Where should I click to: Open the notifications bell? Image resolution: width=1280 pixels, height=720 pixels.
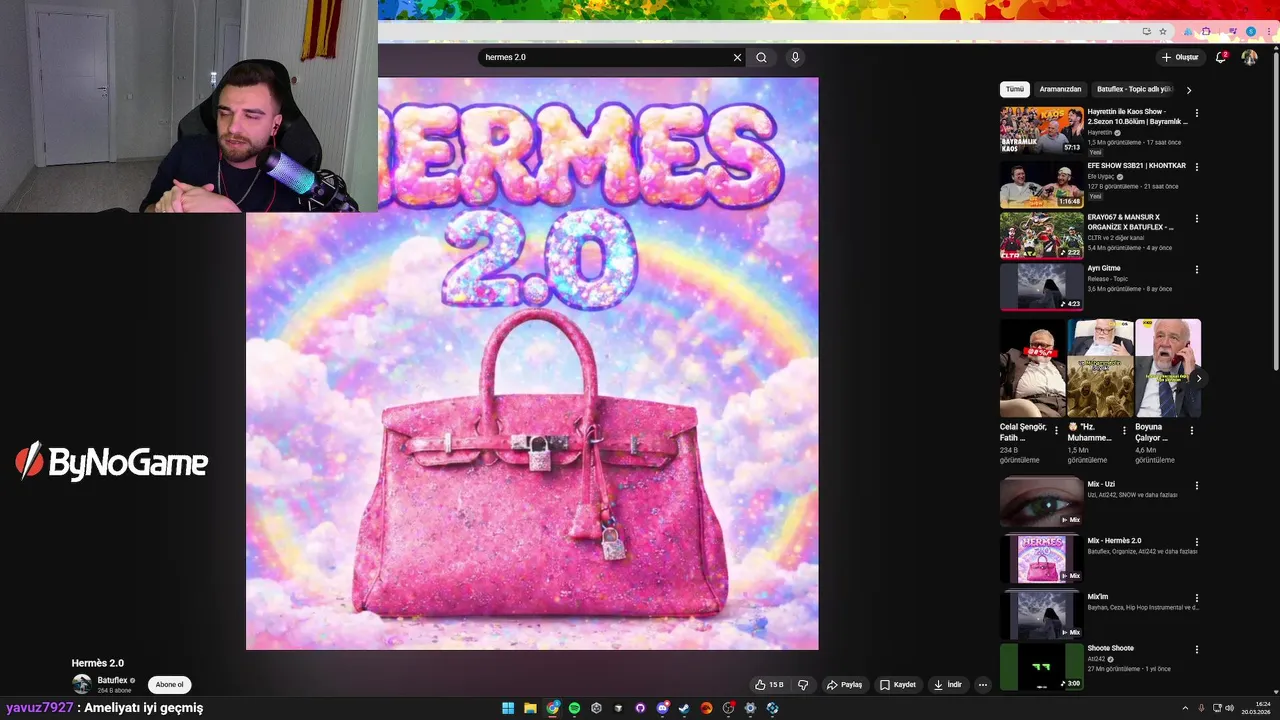1221,57
